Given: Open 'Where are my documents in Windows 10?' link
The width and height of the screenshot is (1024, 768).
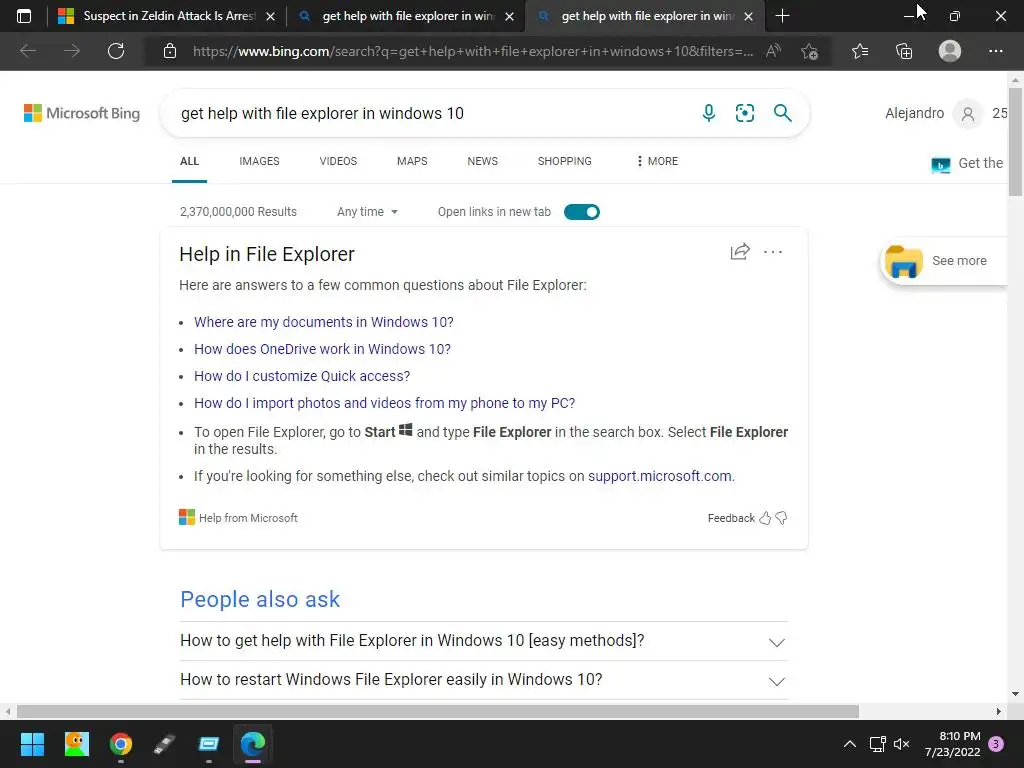Looking at the screenshot, I should (324, 322).
